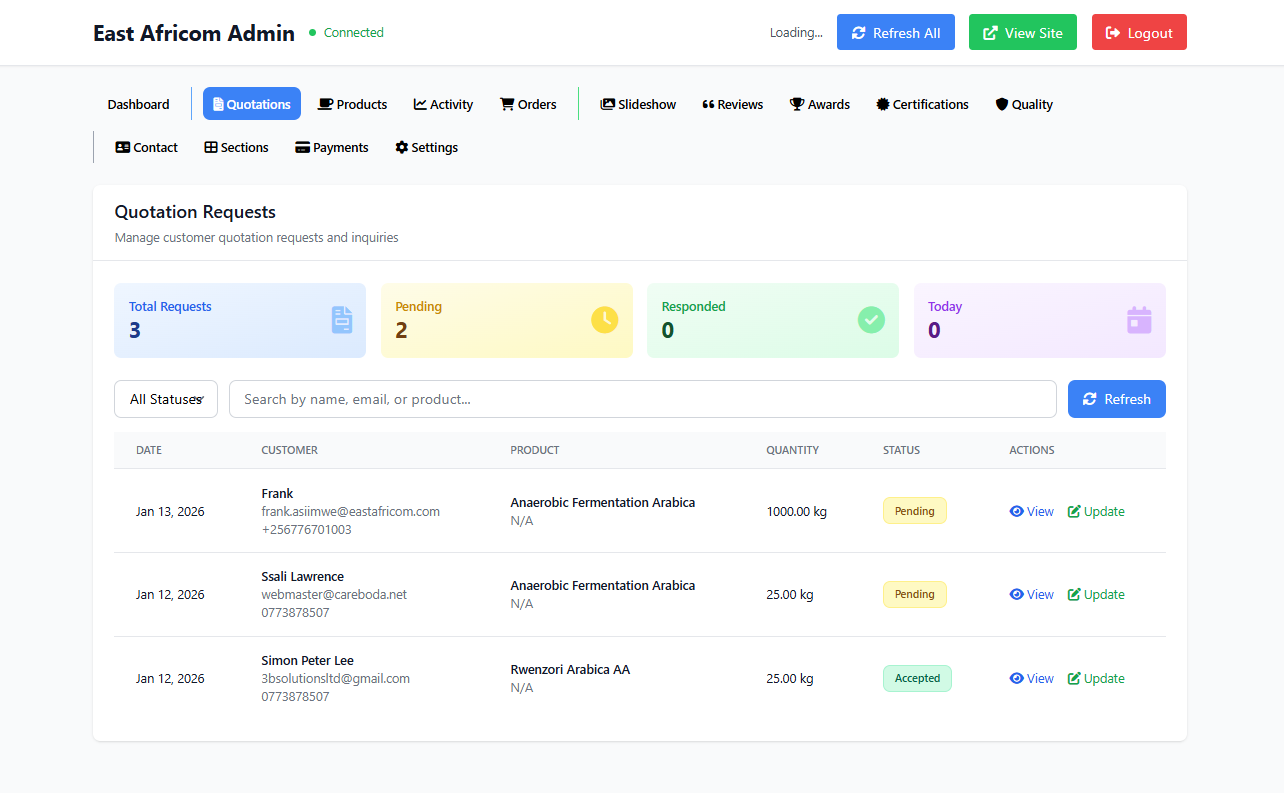The height and width of the screenshot is (793, 1284).
Task: Switch to the Products tab
Action: click(x=352, y=104)
